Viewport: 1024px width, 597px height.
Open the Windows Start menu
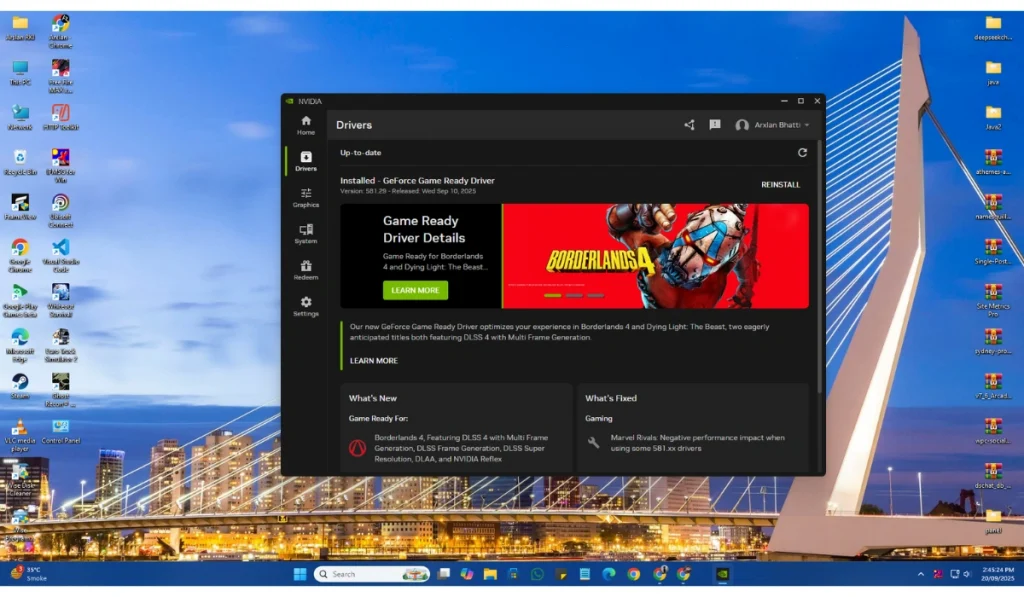[x=299, y=574]
